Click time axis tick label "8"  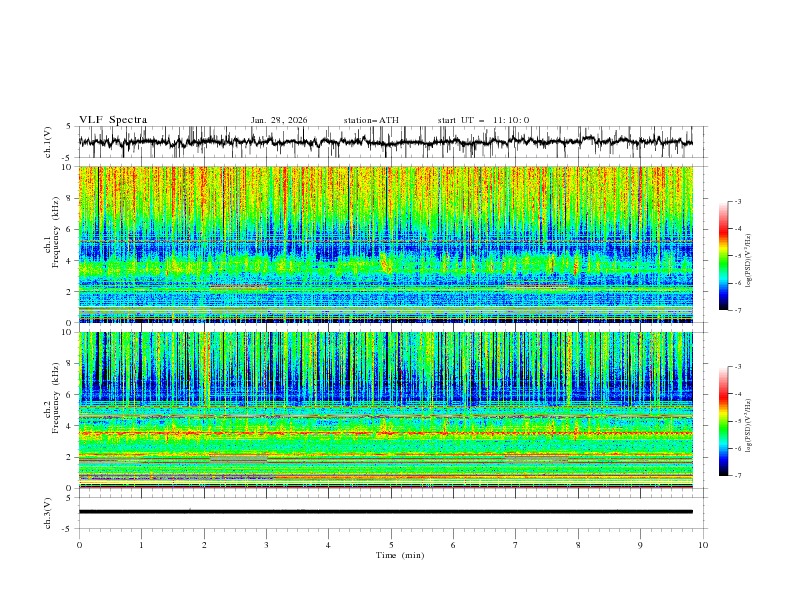pyautogui.click(x=578, y=545)
